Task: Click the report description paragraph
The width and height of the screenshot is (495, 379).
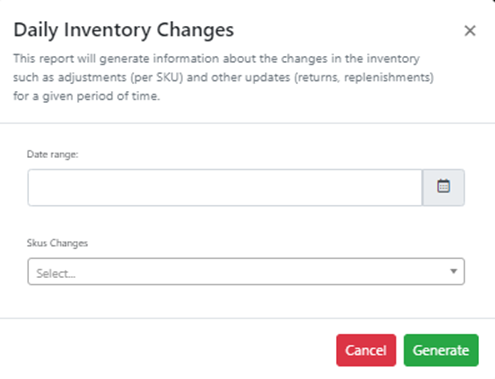Action: [223, 77]
